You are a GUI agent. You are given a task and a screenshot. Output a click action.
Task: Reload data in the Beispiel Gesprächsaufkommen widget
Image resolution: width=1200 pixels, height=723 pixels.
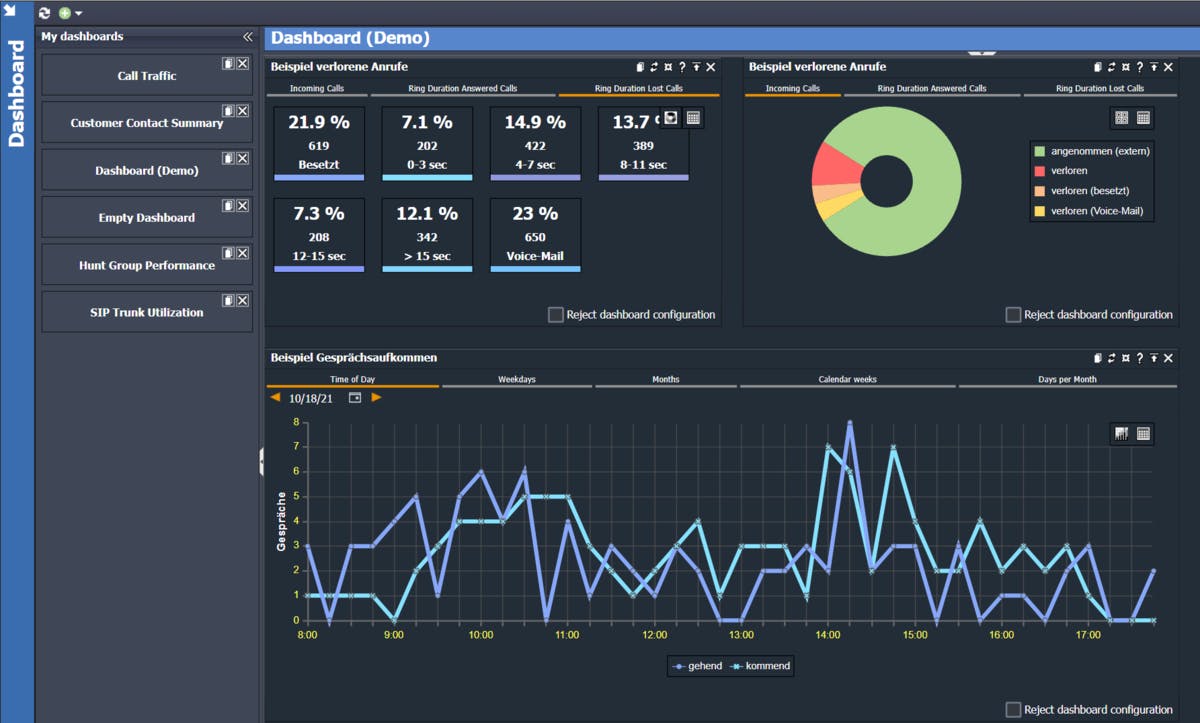coord(1111,358)
